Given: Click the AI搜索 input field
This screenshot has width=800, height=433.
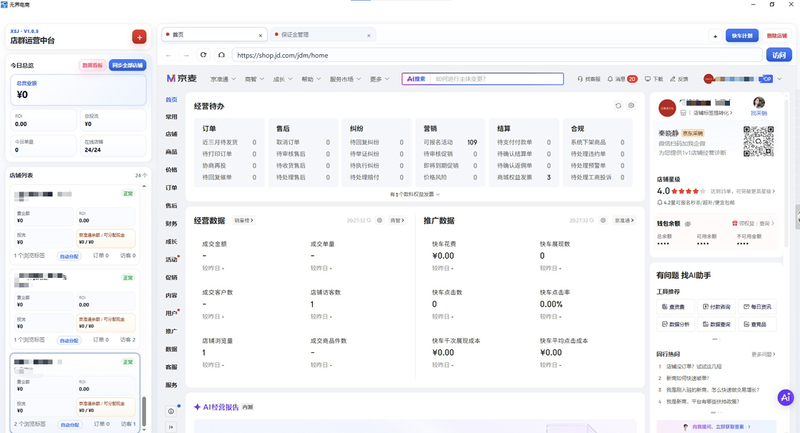Looking at the screenshot, I should click(483, 79).
